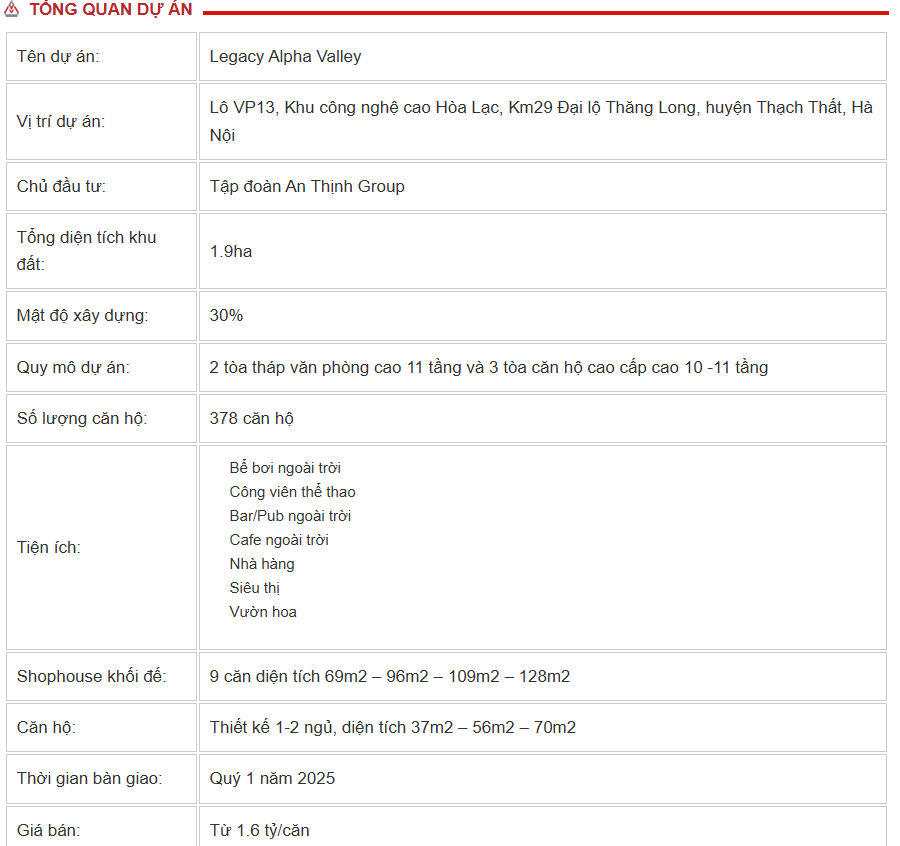Image resolution: width=900 pixels, height=846 pixels.
Task: Select the value "1.9ha"
Action: [231, 251]
